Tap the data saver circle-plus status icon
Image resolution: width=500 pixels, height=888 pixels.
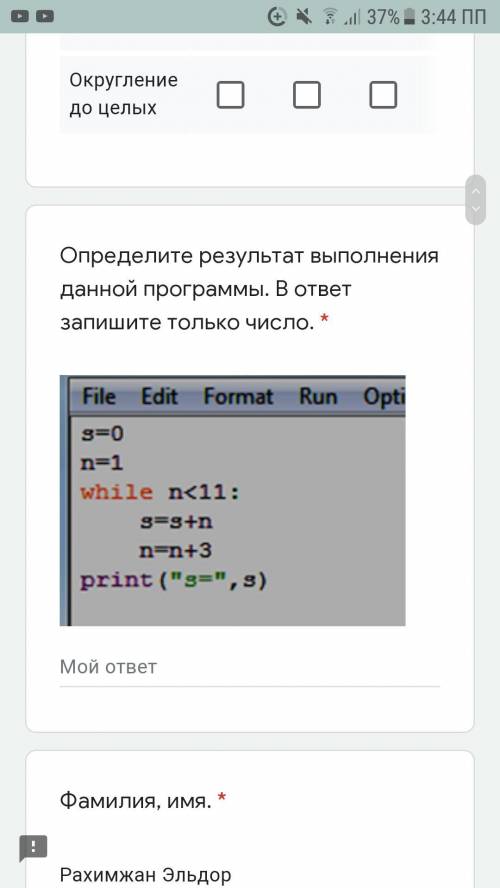(277, 17)
